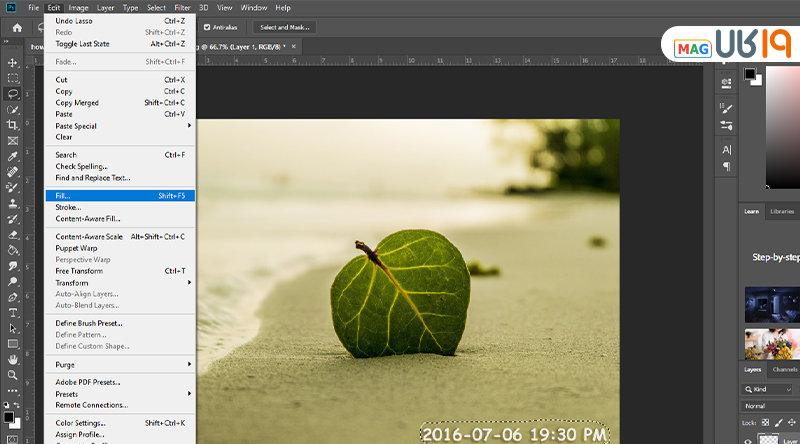Viewport: 800px width, 444px height.
Task: Open the layer Kind filter dropdown
Action: click(768, 389)
